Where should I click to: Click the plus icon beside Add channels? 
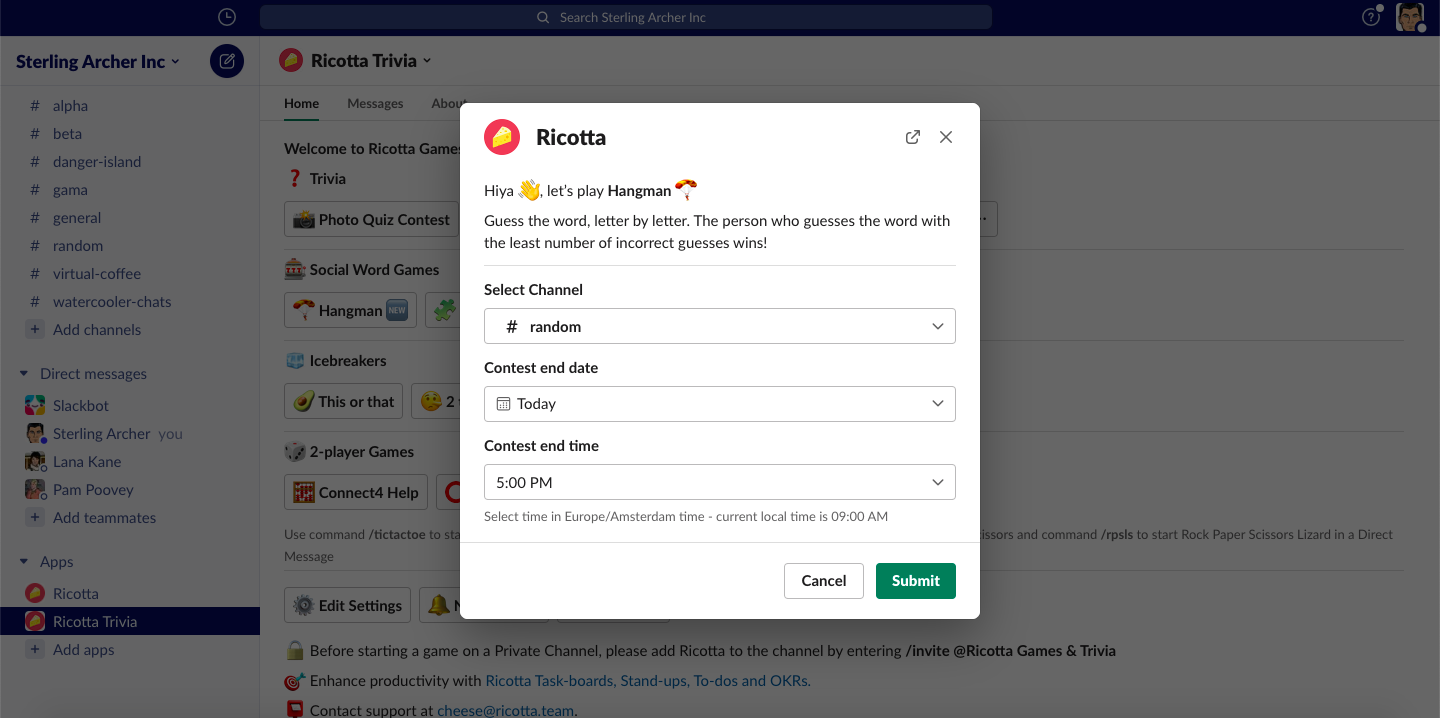(x=35, y=329)
